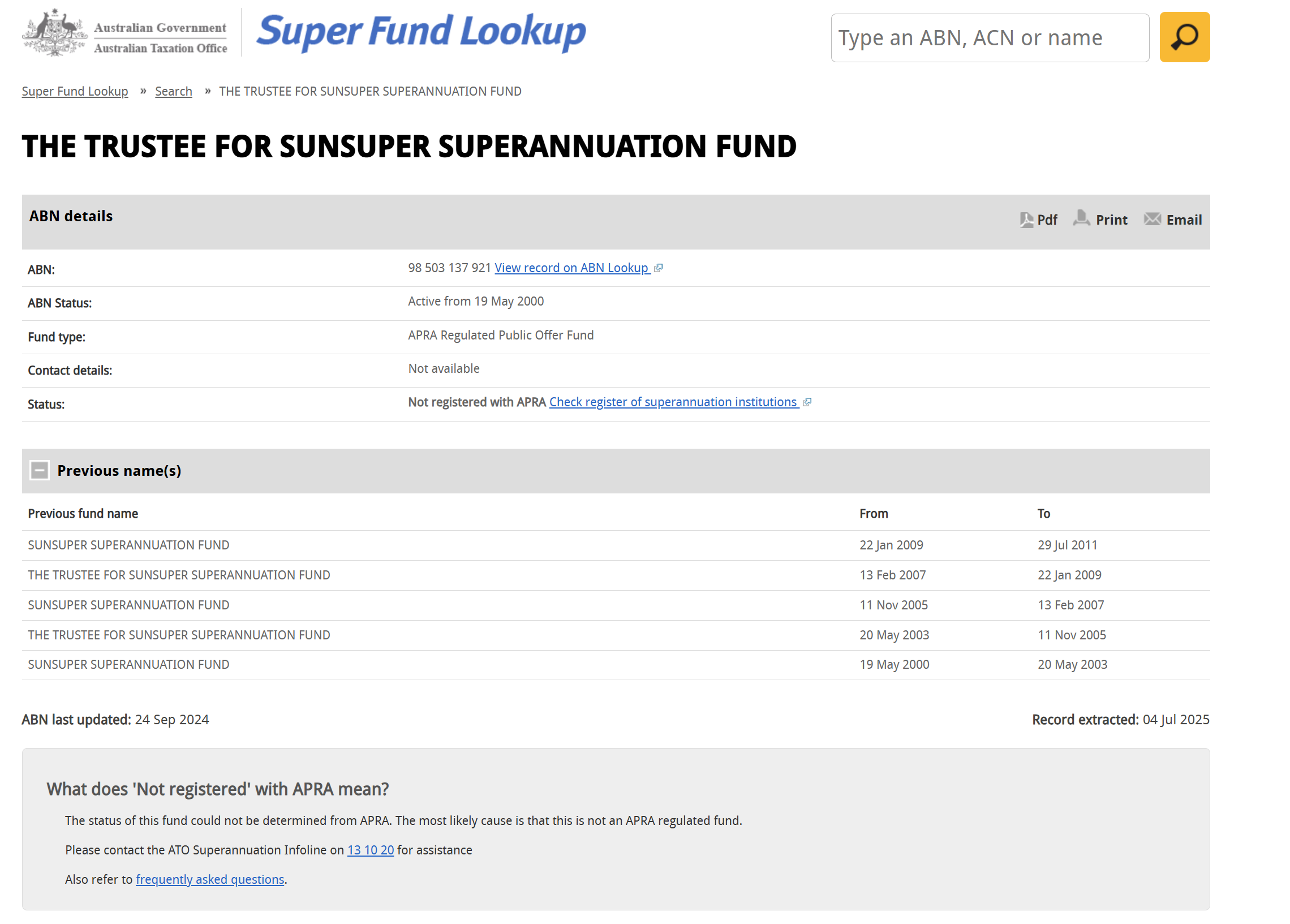1290x924 pixels.
Task: Click the '11 Nov 2005' To date
Action: tap(1072, 635)
